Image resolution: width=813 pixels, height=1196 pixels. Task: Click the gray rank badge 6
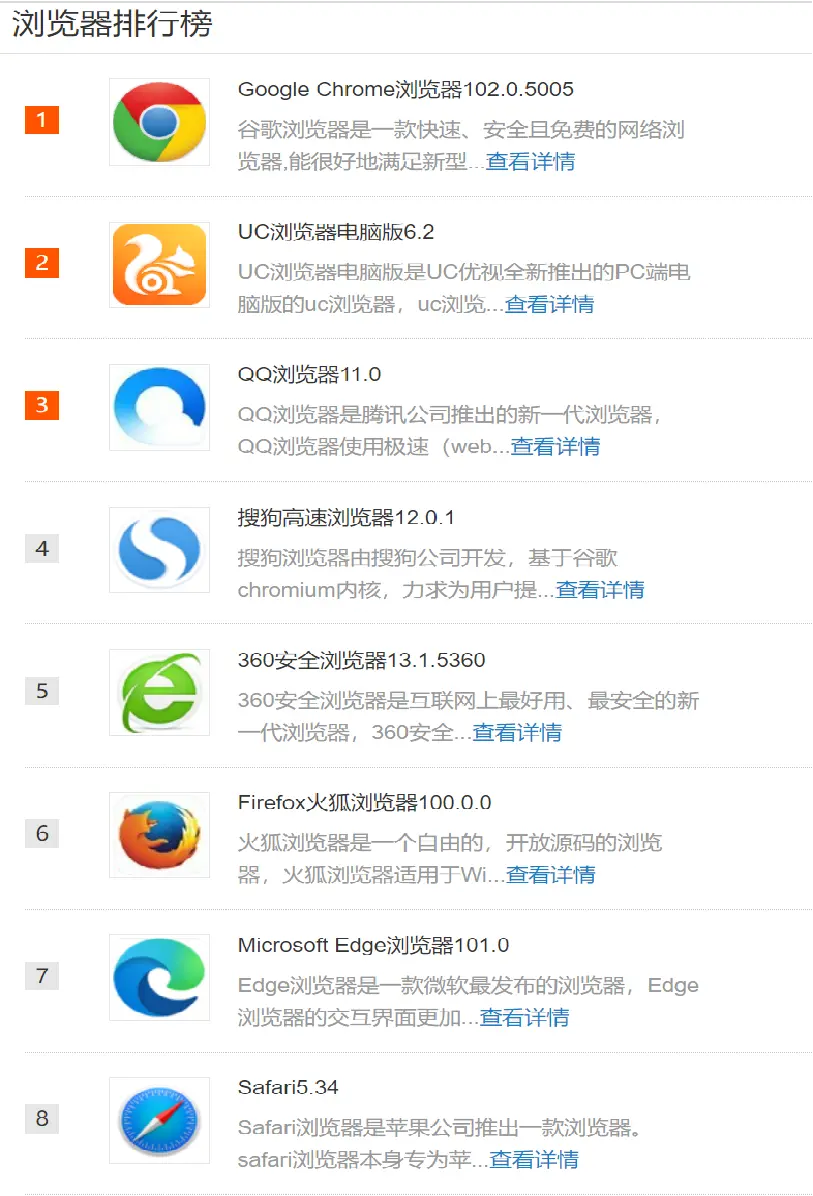tap(42, 834)
